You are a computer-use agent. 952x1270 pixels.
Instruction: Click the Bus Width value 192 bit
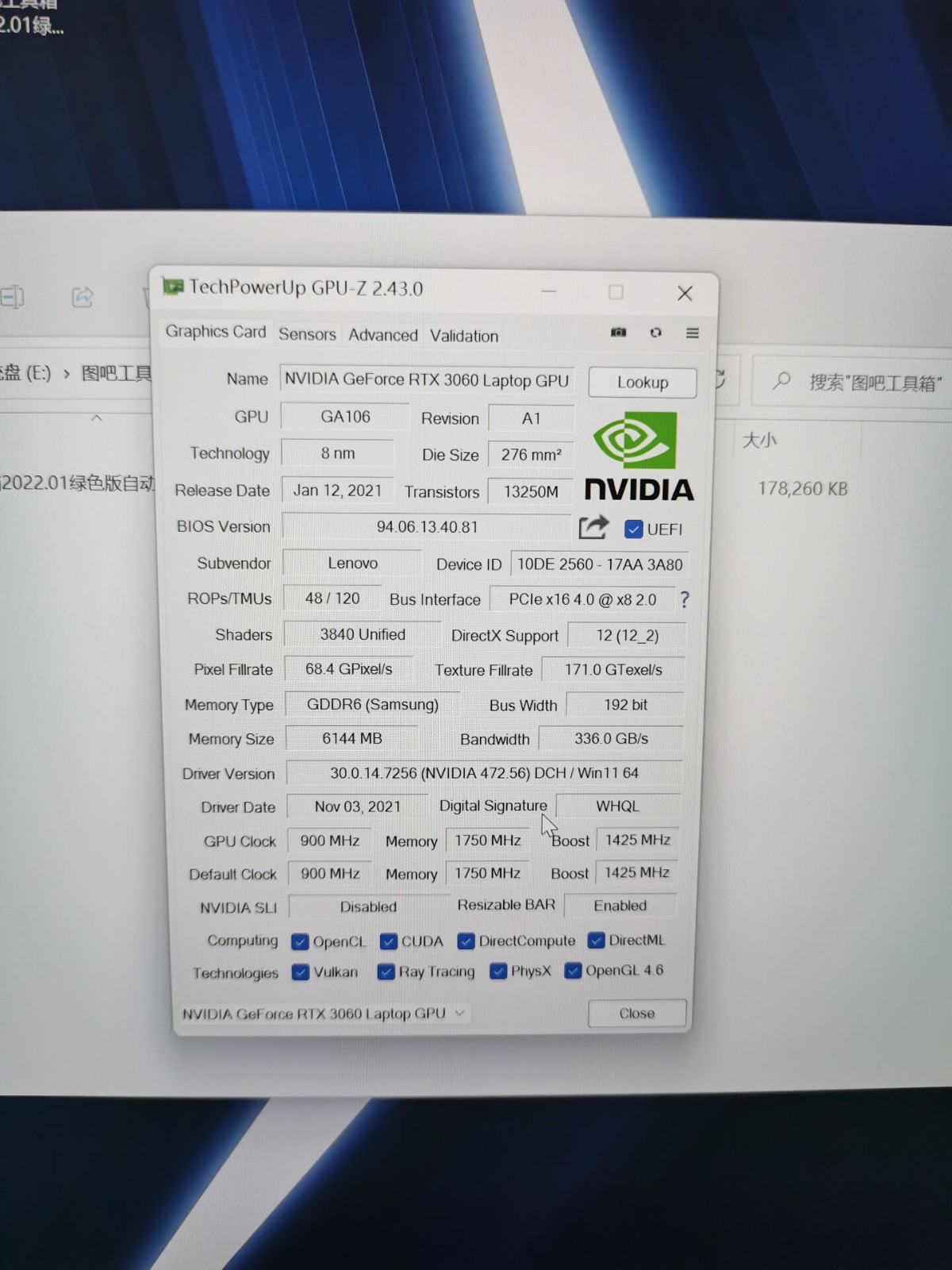[x=625, y=705]
